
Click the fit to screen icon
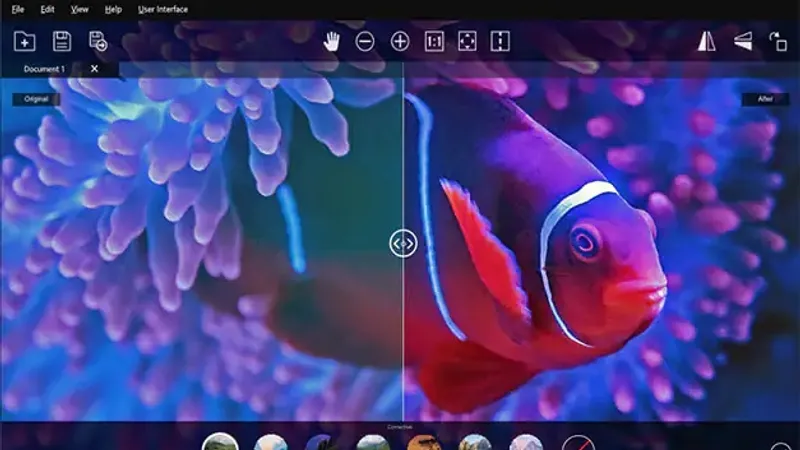(467, 41)
